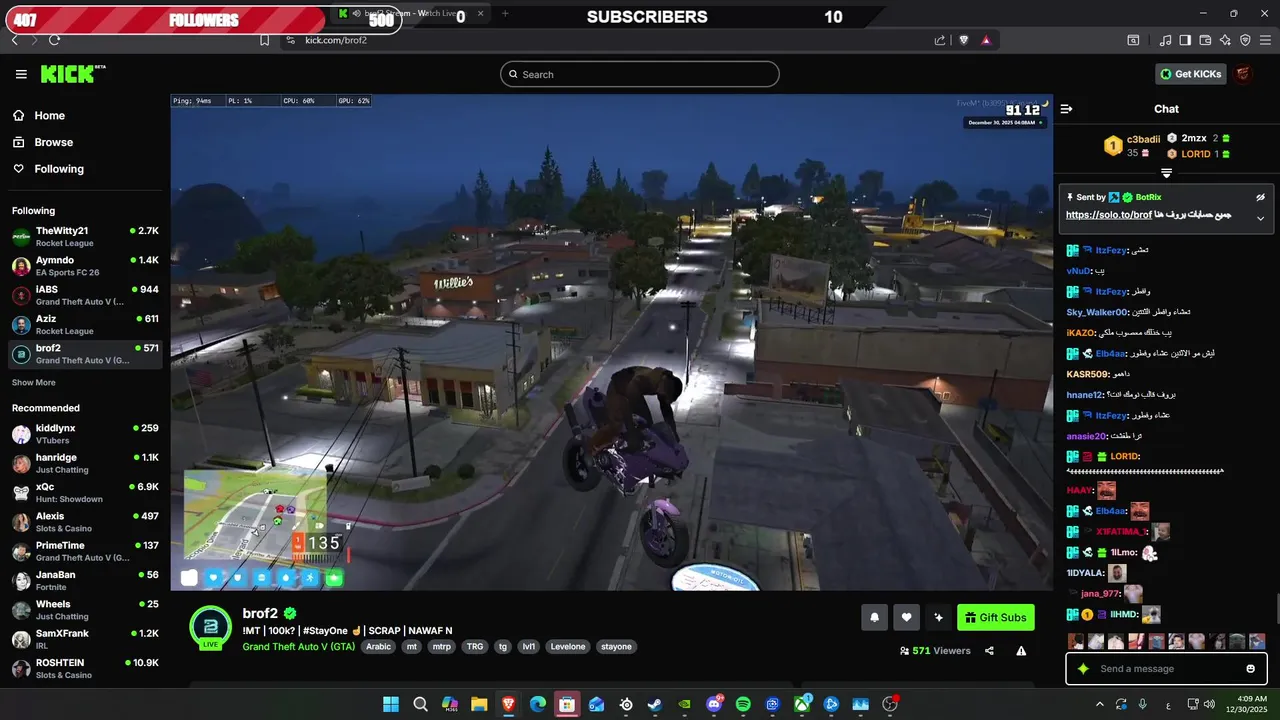Select the TRG tag
Image resolution: width=1280 pixels, height=720 pixels.
pyautogui.click(x=475, y=646)
